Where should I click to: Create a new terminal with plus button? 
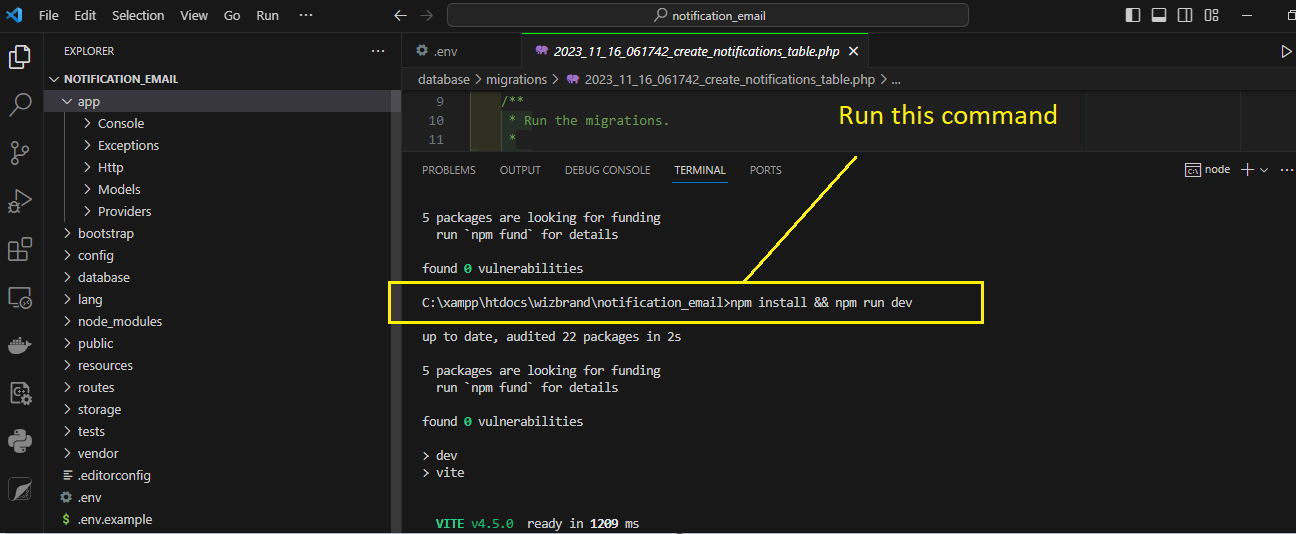tap(1246, 170)
